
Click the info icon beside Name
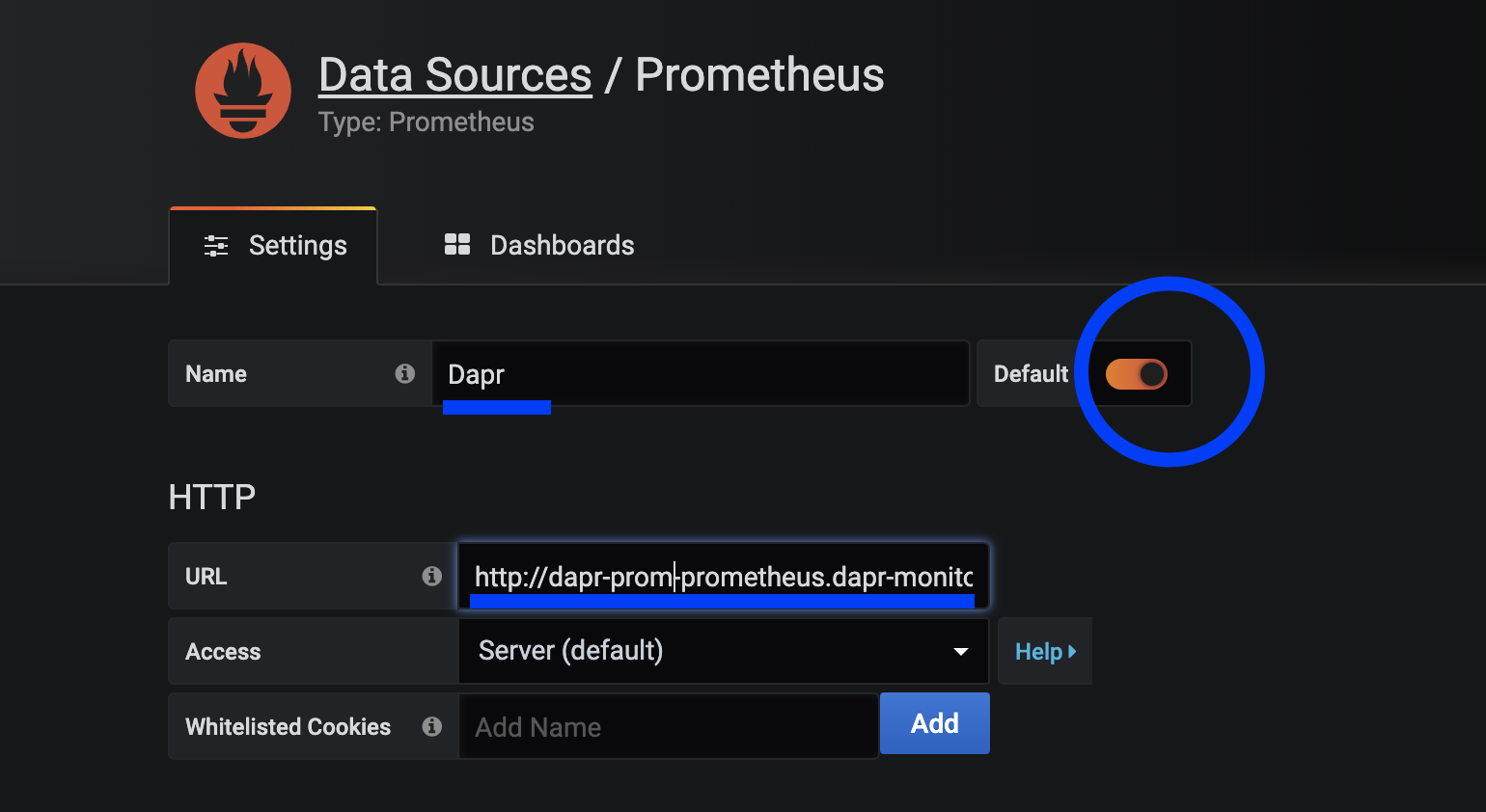[x=405, y=373]
